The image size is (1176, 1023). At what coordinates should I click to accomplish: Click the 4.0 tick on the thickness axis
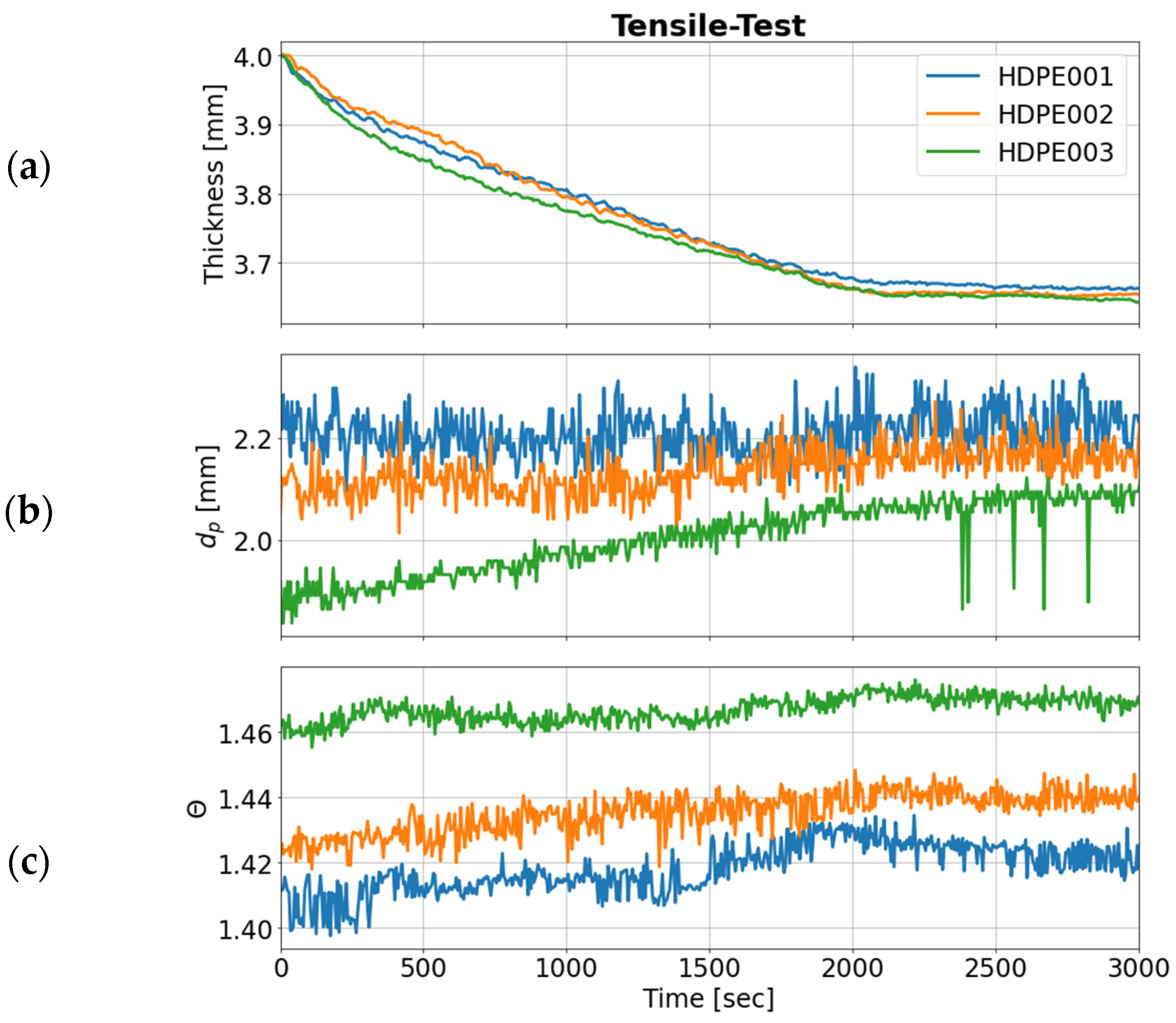(253, 57)
